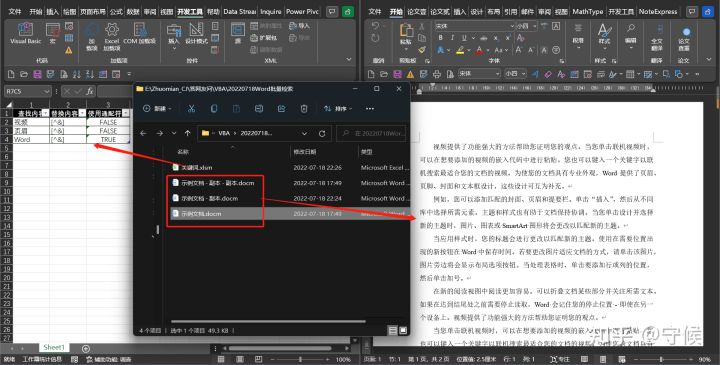Open Excel's Inquire tab

tap(271, 11)
